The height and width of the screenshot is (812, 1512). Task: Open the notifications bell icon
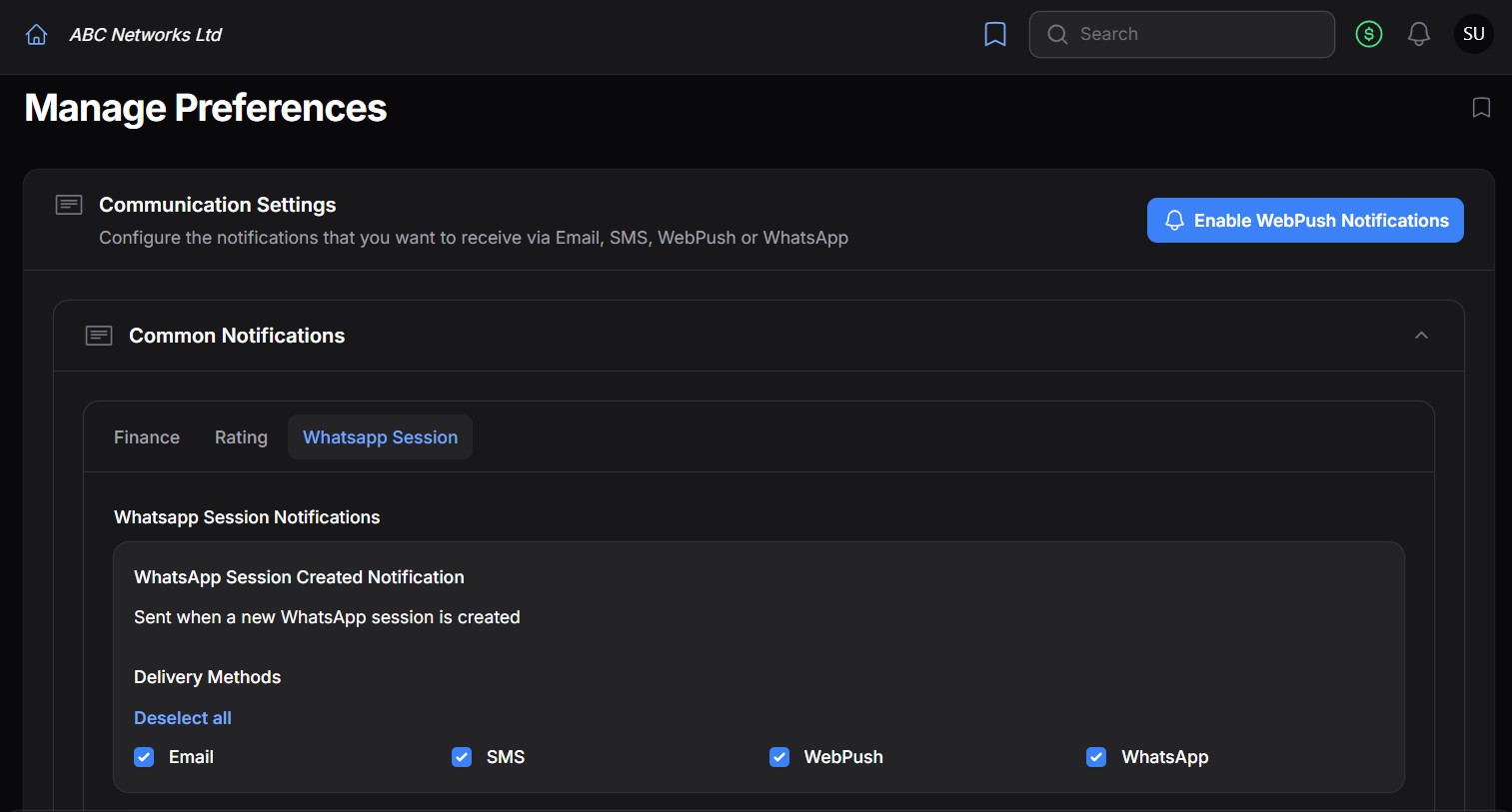[x=1419, y=34]
